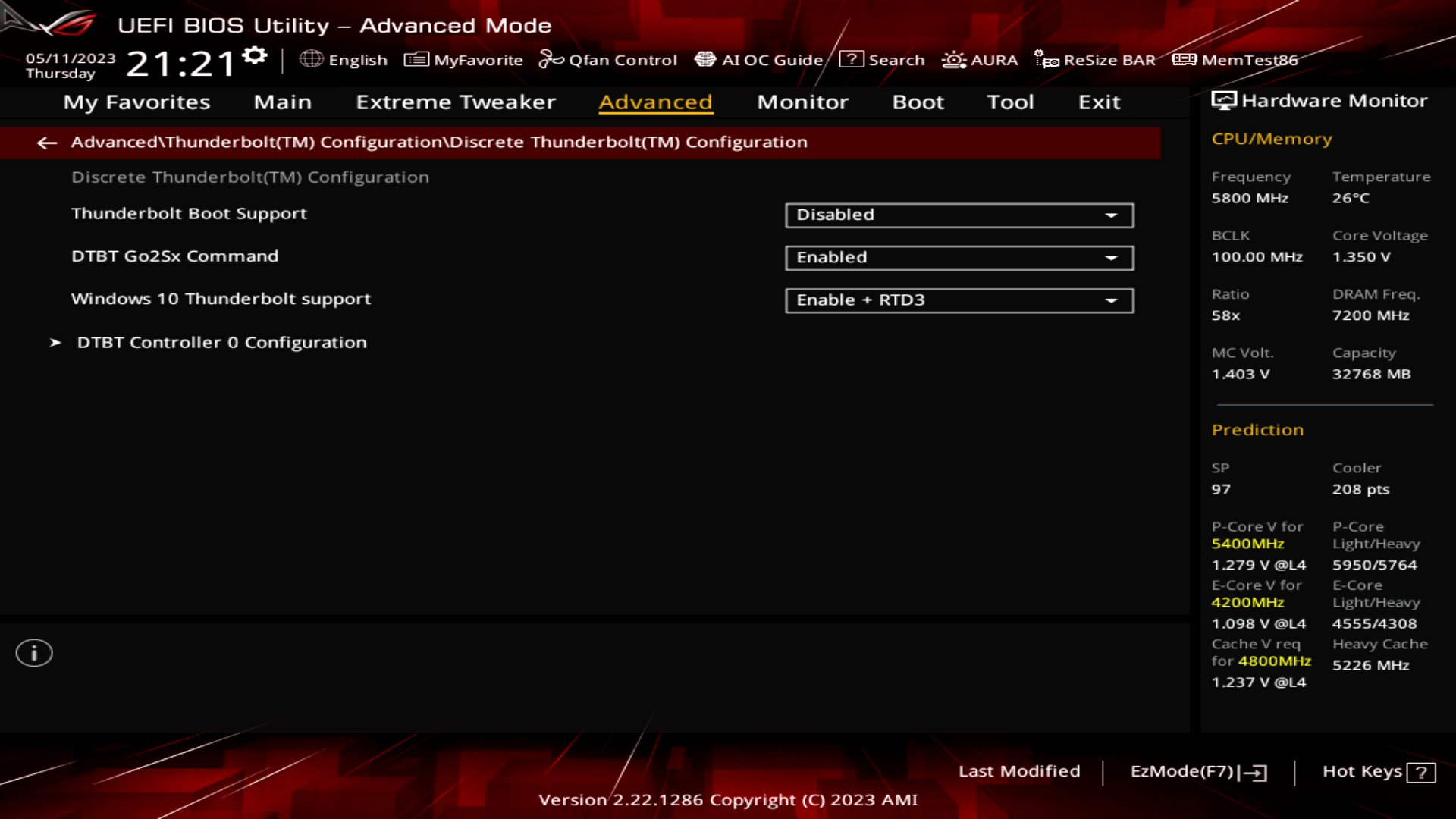Click the 32768 MB capacity value
This screenshot has height=819, width=1456.
point(1371,374)
